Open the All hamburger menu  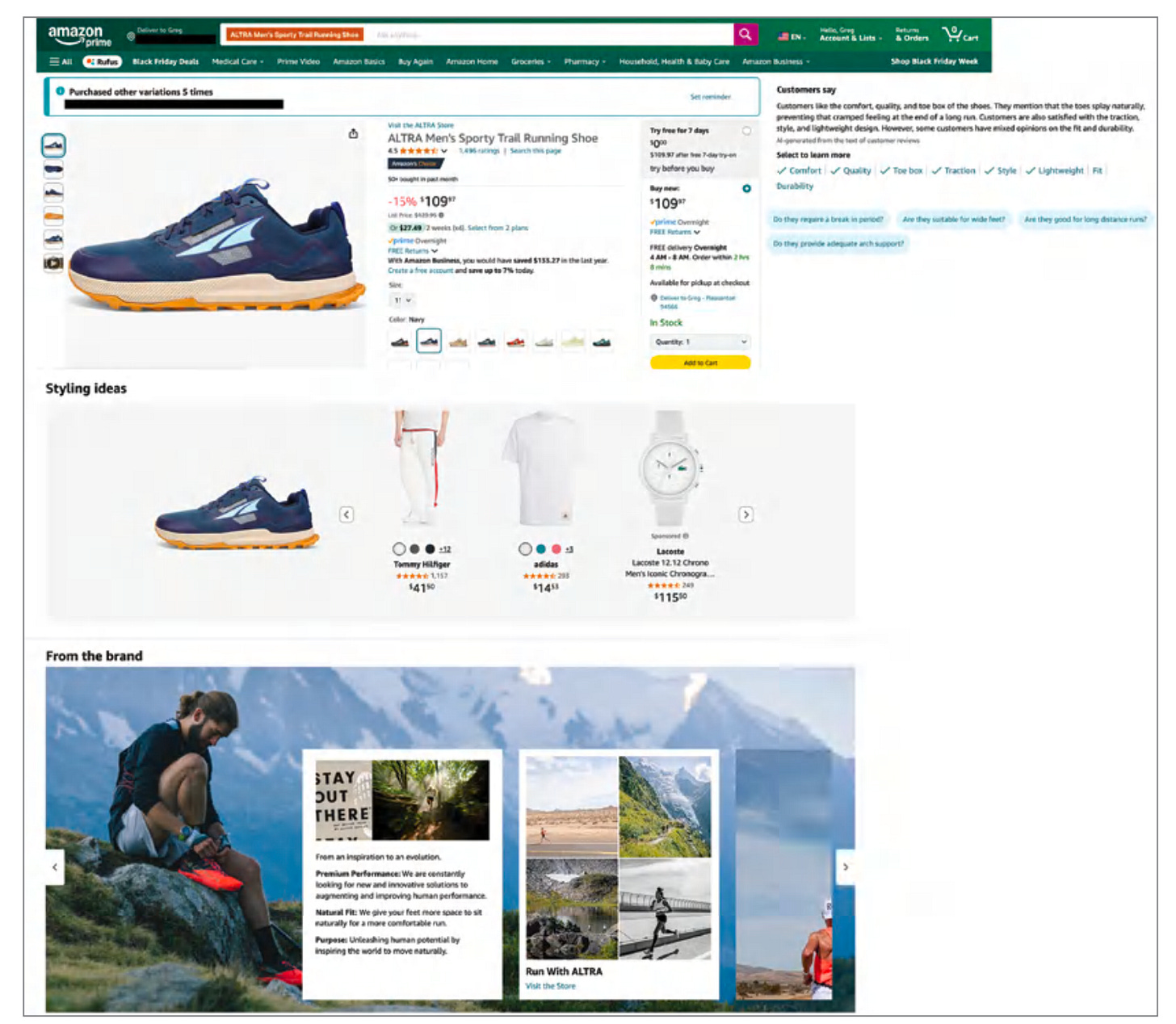click(x=61, y=61)
